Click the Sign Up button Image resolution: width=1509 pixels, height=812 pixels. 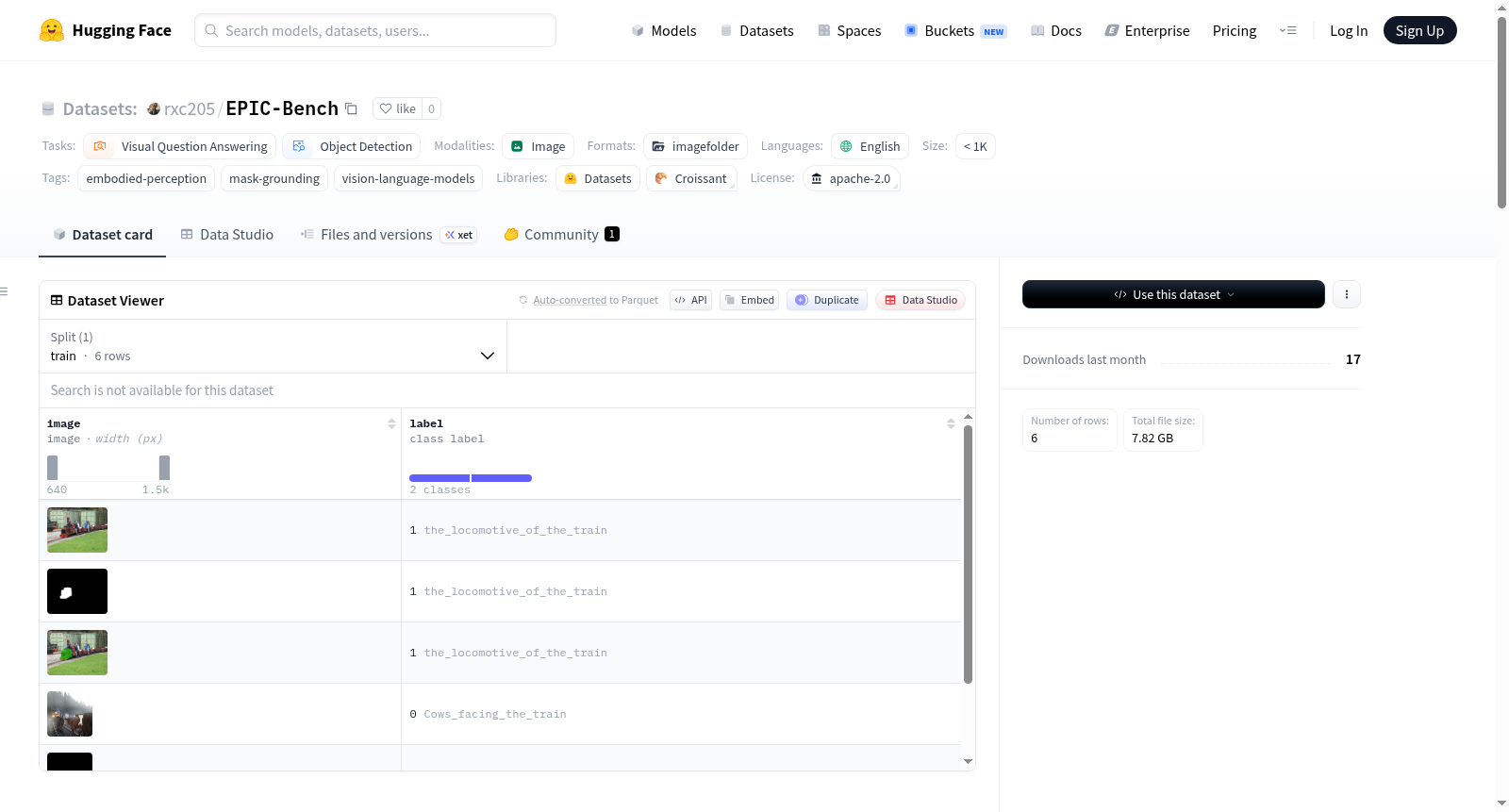1420,31
